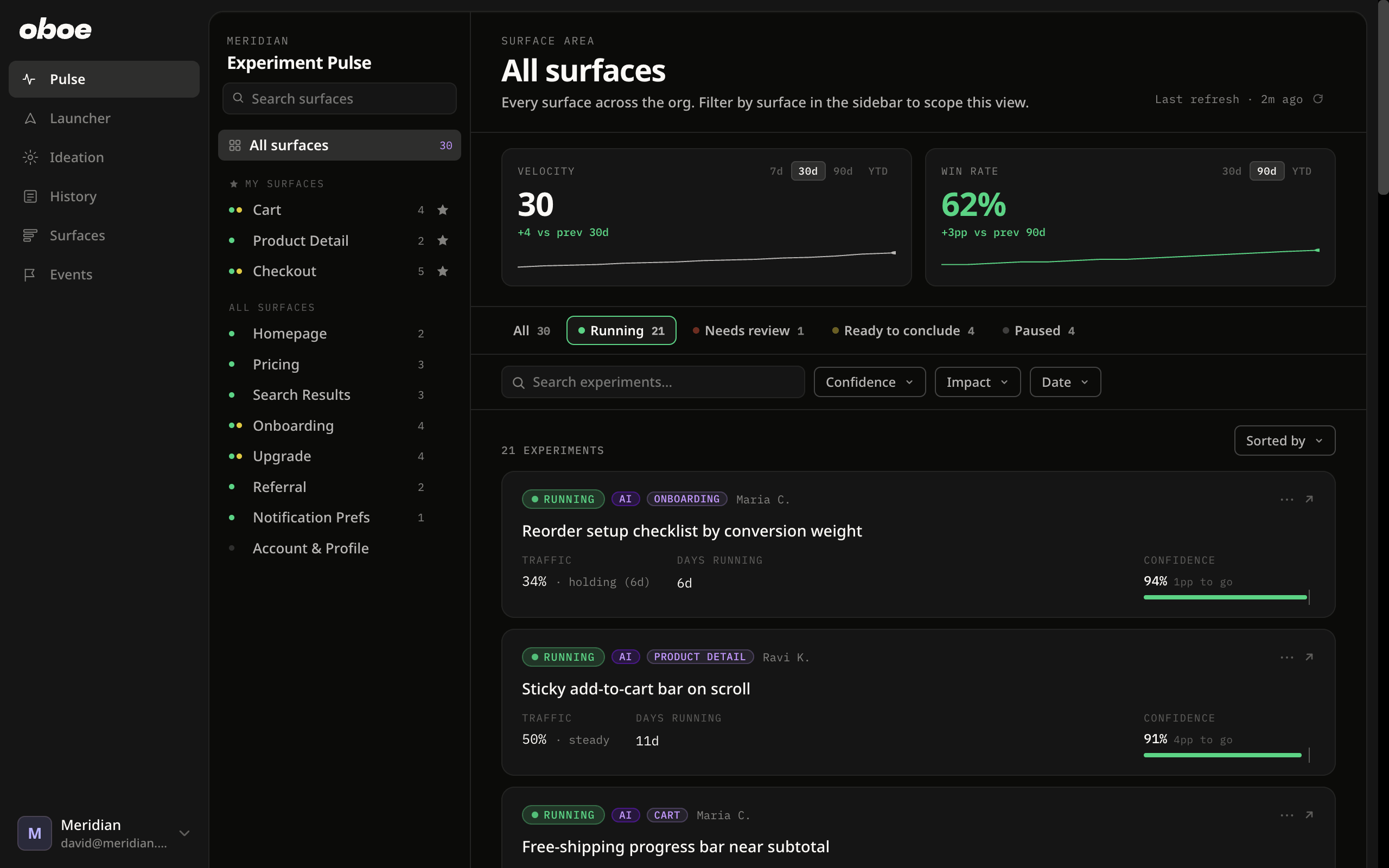This screenshot has height=868, width=1389.
Task: Click the refresh icon beside Last refresh
Action: point(1318,99)
